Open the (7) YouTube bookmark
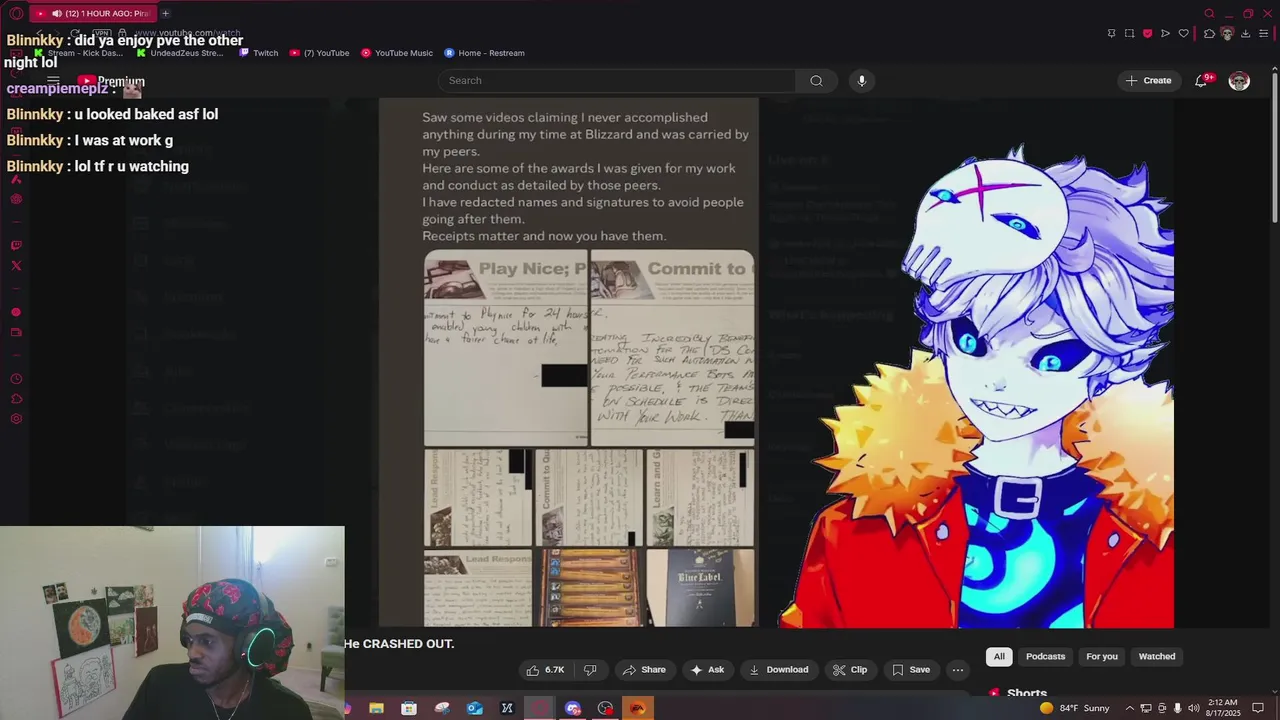Viewport: 1280px width, 720px height. [319, 53]
